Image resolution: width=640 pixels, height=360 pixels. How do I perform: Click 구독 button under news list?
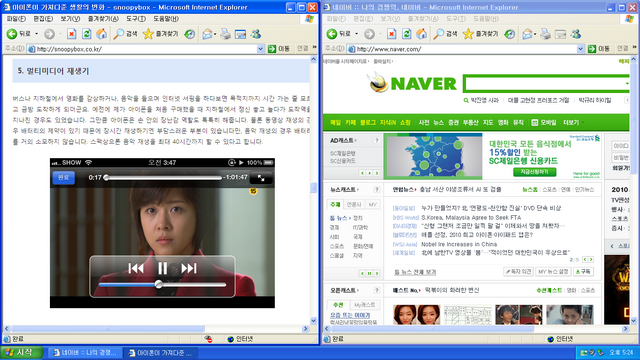[583, 271]
